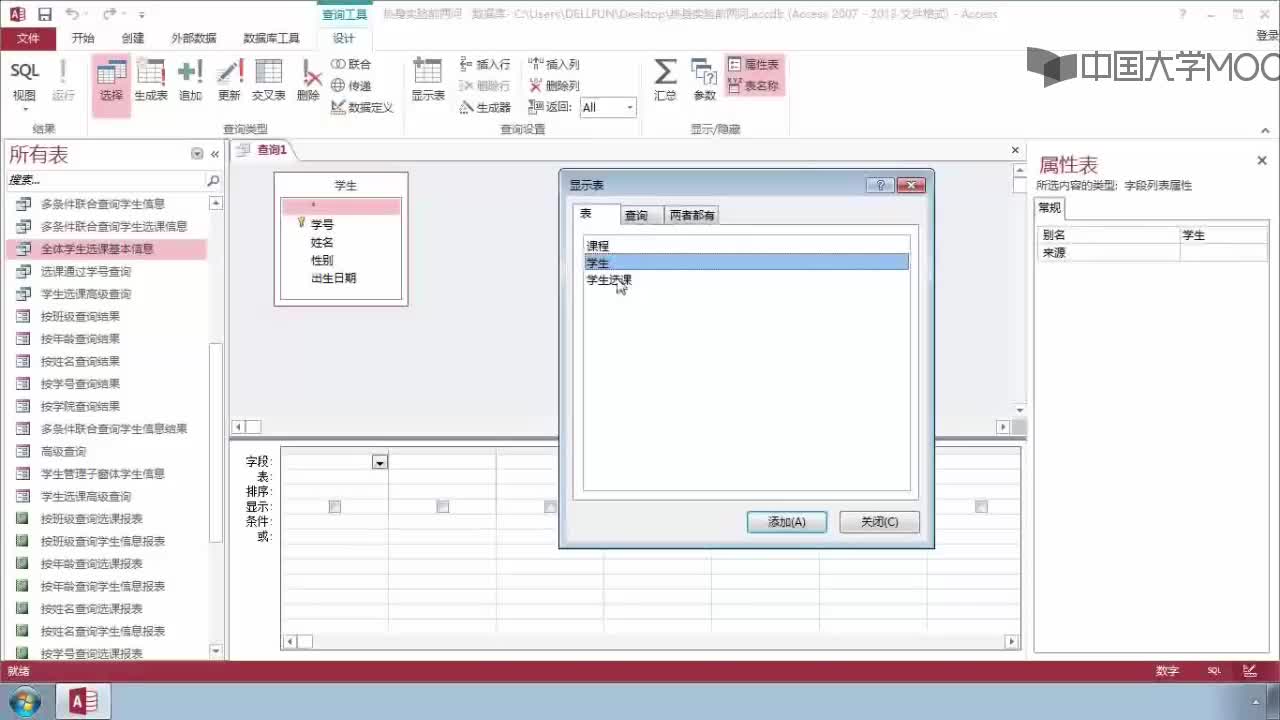Switch to 两者都有 tab in dialog
Screen dimensions: 1280x720
(692, 215)
